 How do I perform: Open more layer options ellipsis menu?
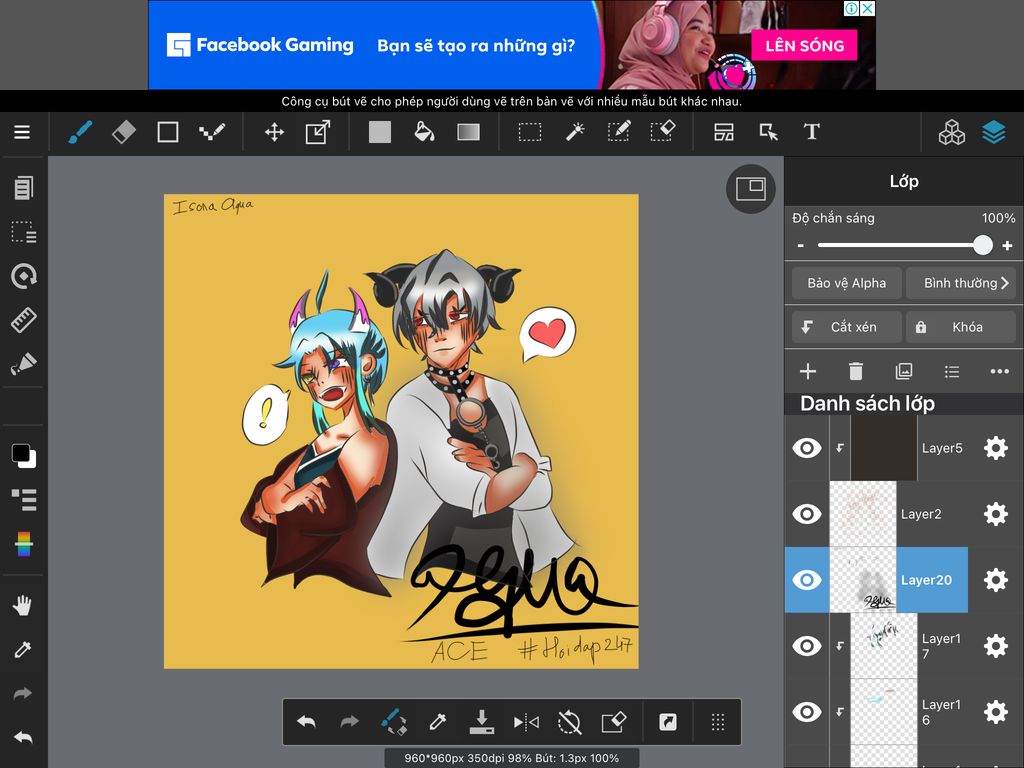pyautogui.click(x=1000, y=372)
